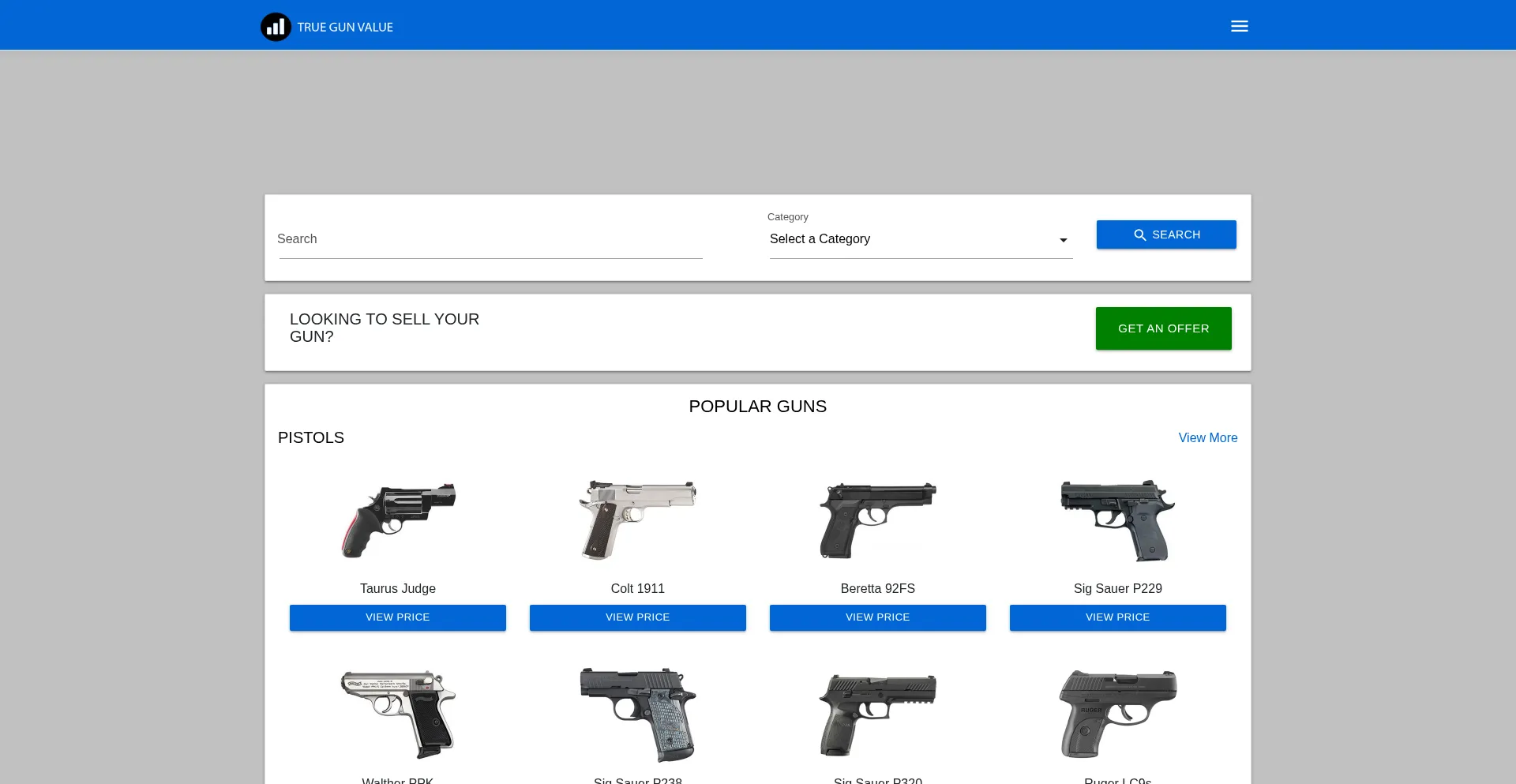This screenshot has width=1516, height=784.
Task: Click the Sig Sauer P229 image
Action: (x=1117, y=520)
